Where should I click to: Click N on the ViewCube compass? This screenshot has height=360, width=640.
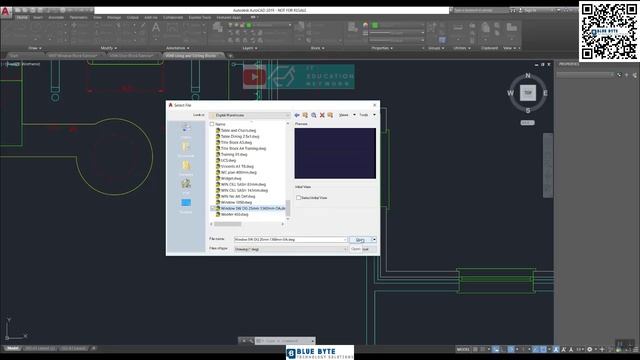pyautogui.click(x=528, y=76)
